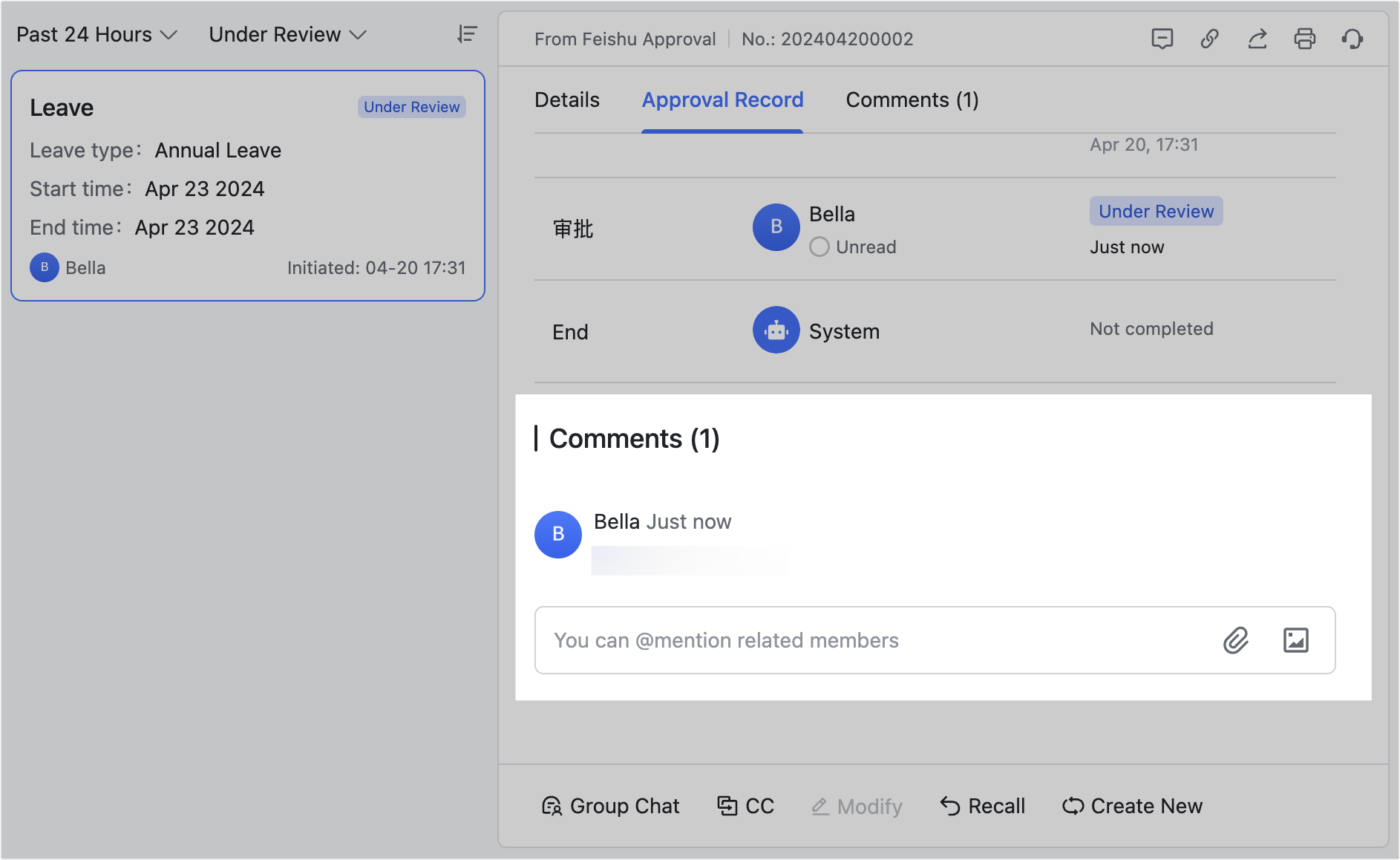
Task: Insert an image via picture icon
Action: pos(1295,639)
